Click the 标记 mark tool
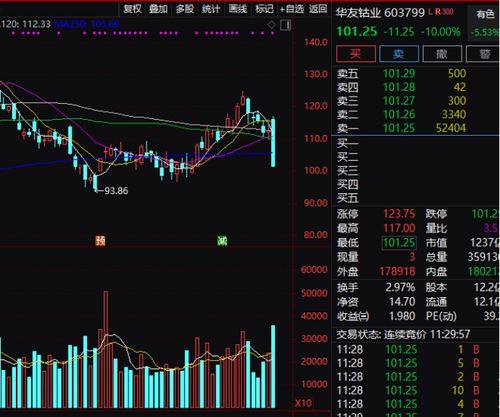The width and height of the screenshot is (500, 417). [x=264, y=9]
